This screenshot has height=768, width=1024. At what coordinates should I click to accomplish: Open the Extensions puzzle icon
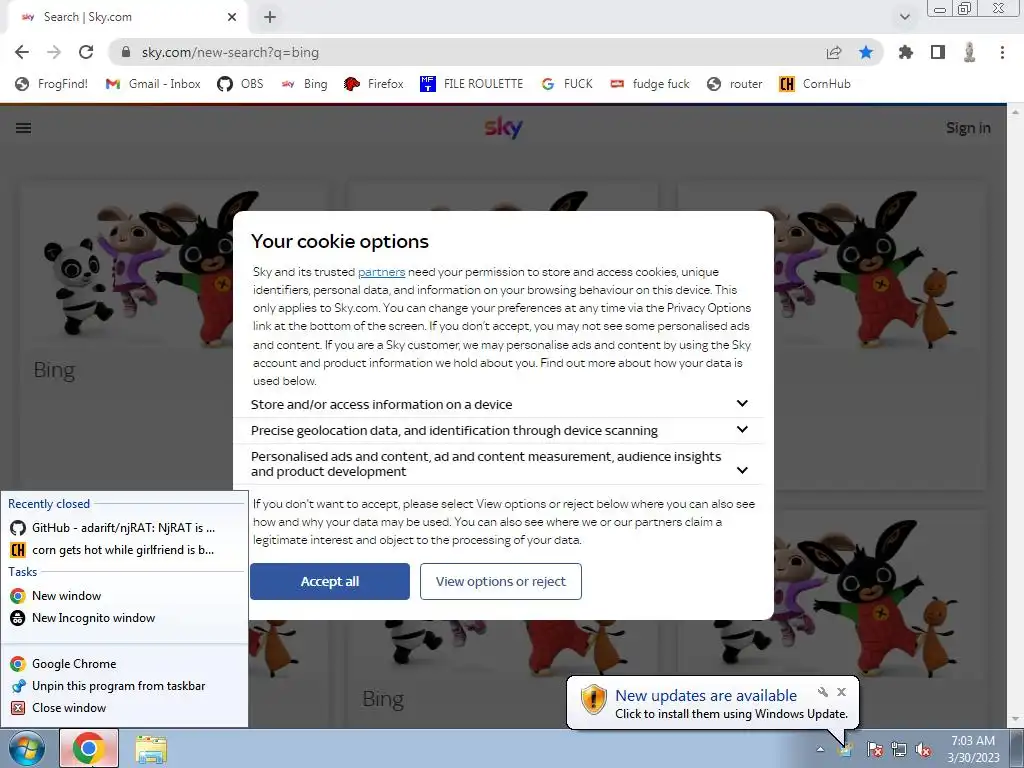click(906, 52)
